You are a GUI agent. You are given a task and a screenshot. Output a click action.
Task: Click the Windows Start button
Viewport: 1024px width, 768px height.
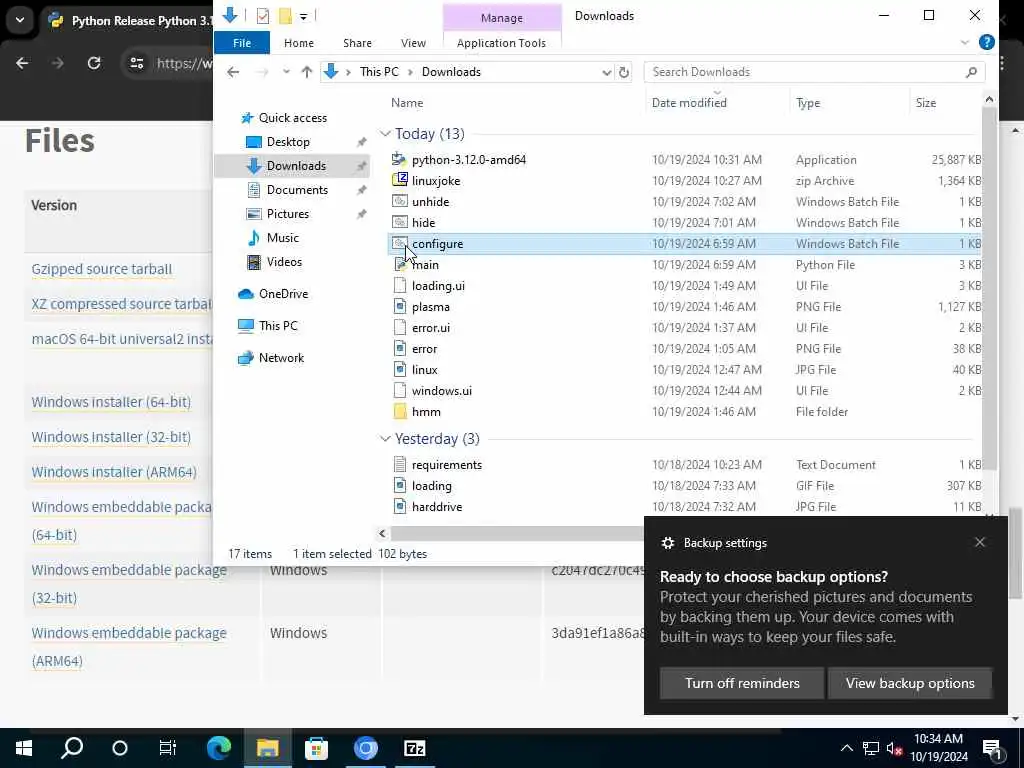(x=24, y=748)
